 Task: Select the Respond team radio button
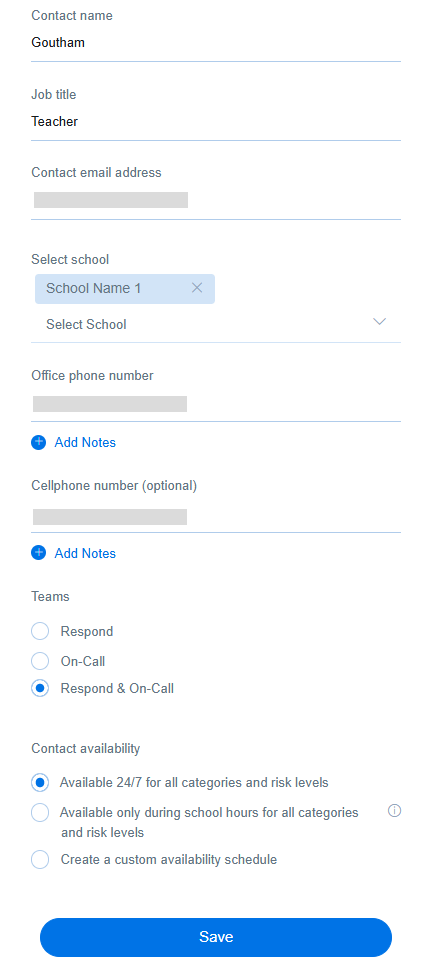pos(40,631)
